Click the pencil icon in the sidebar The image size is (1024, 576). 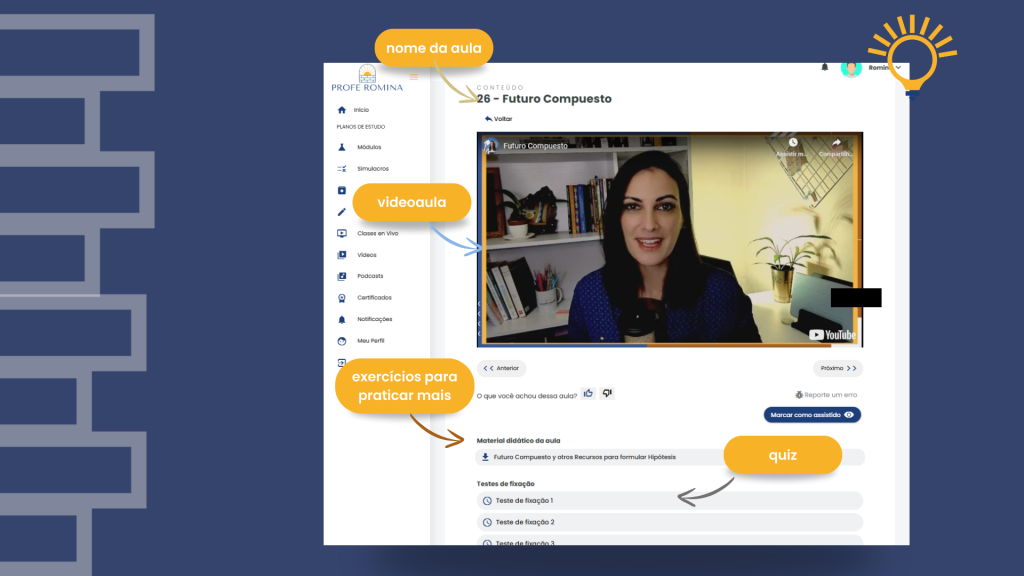point(342,212)
